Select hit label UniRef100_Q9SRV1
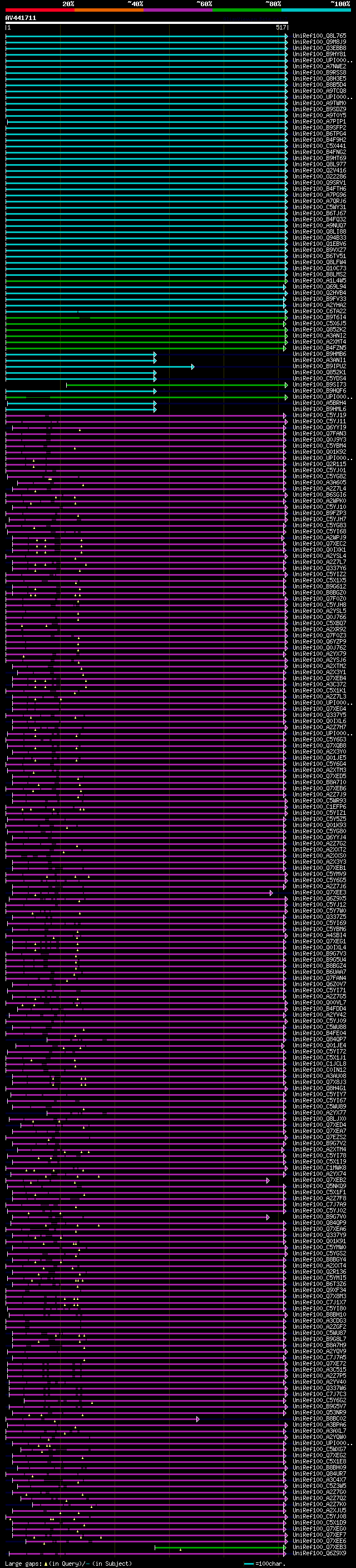Viewport: 356px width, 1568px height. (x=319, y=182)
